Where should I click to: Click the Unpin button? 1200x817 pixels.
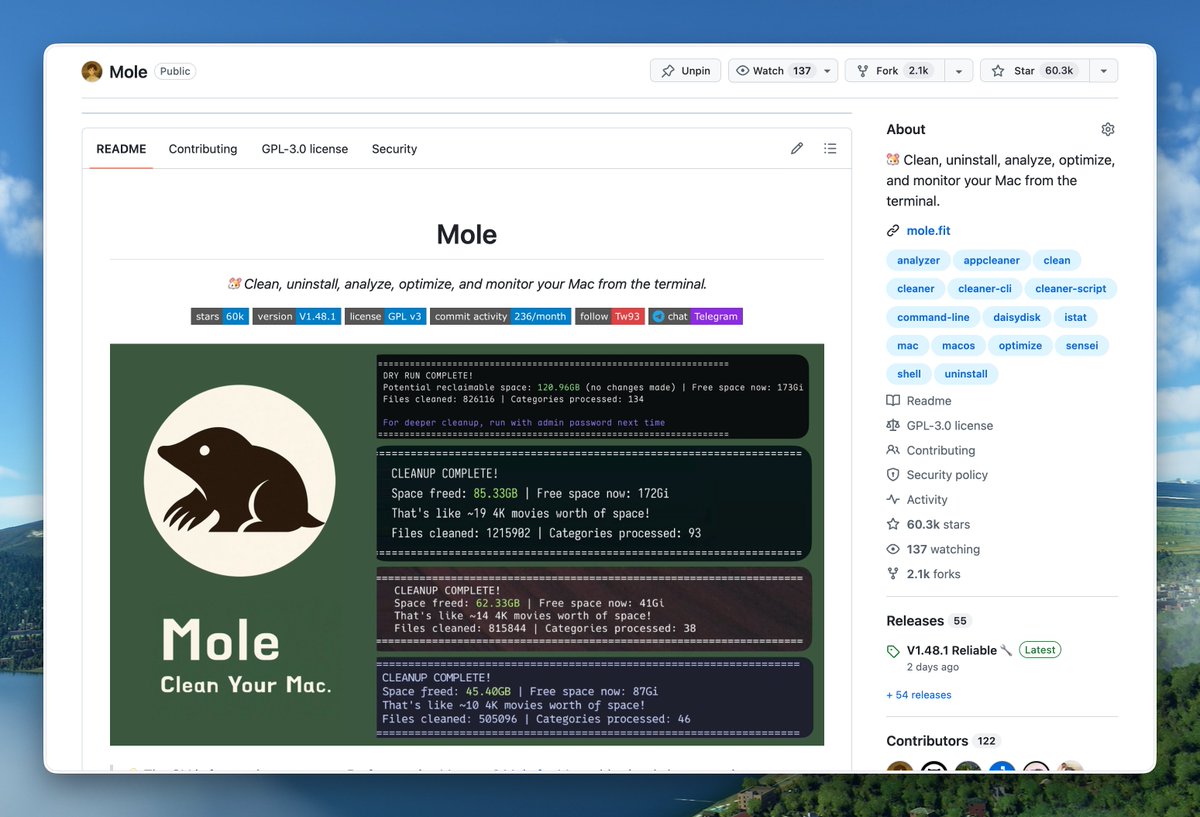[x=685, y=71]
